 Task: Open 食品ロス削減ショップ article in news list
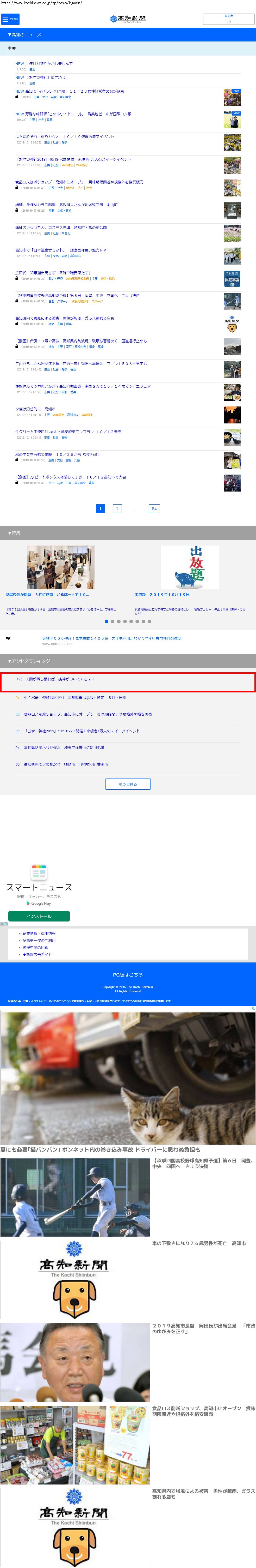pos(79,182)
